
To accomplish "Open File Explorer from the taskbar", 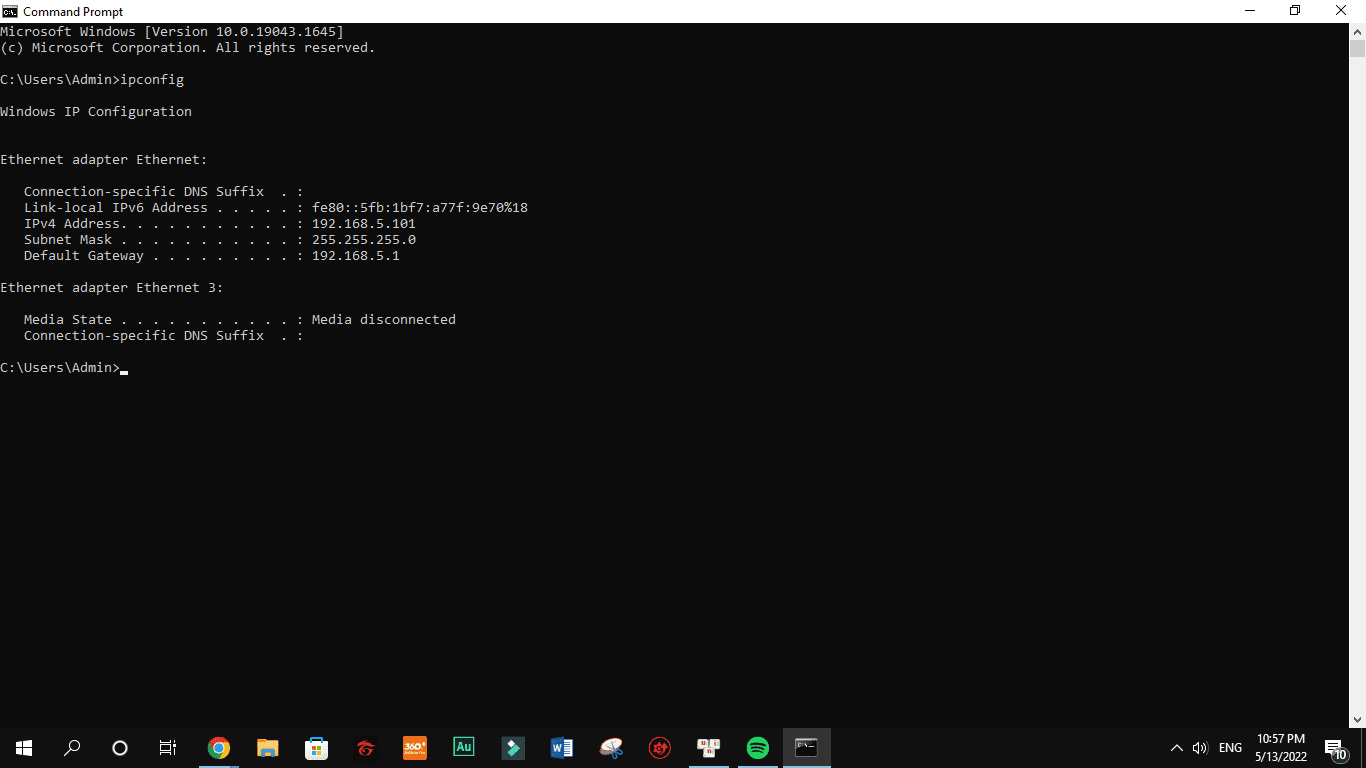I will click(x=268, y=747).
